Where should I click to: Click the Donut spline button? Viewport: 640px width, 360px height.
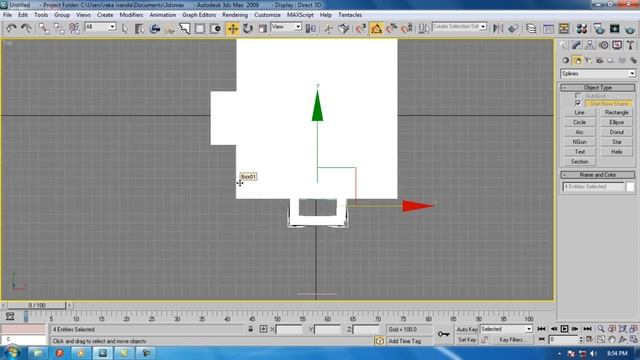(616, 132)
